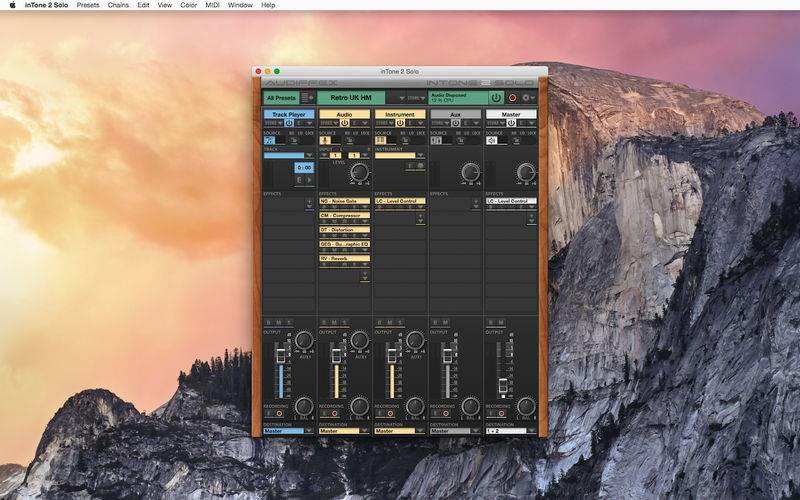The height and width of the screenshot is (500, 800).
Task: Open the Chains menu
Action: (x=118, y=5)
